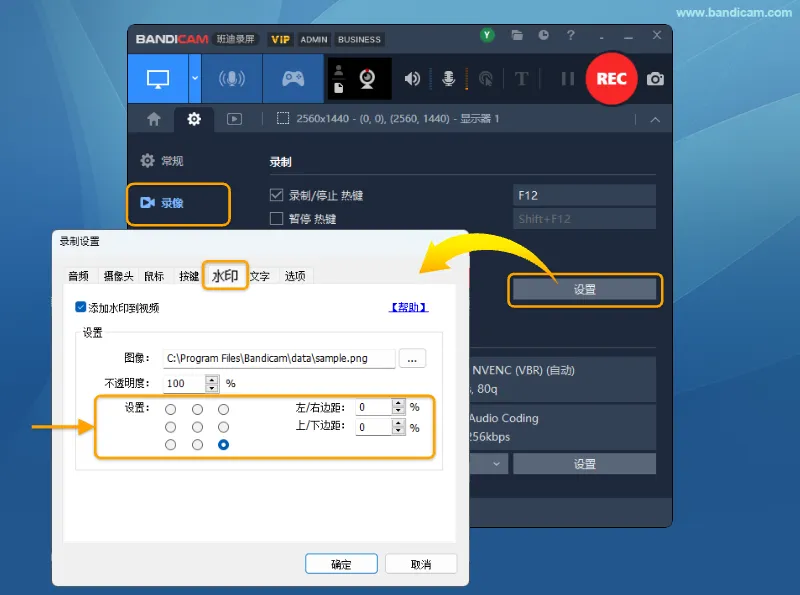Take screenshot with camera icon
This screenshot has width=800, height=595.
655,79
